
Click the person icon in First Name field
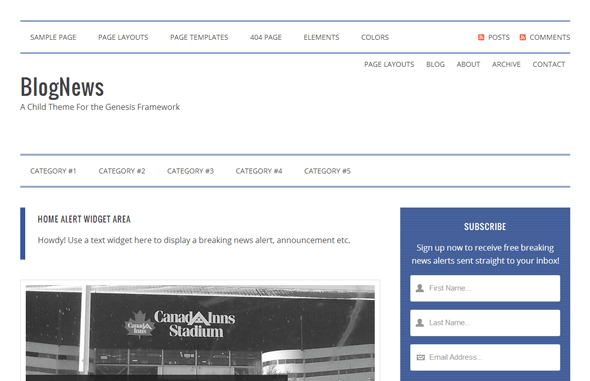click(x=420, y=288)
